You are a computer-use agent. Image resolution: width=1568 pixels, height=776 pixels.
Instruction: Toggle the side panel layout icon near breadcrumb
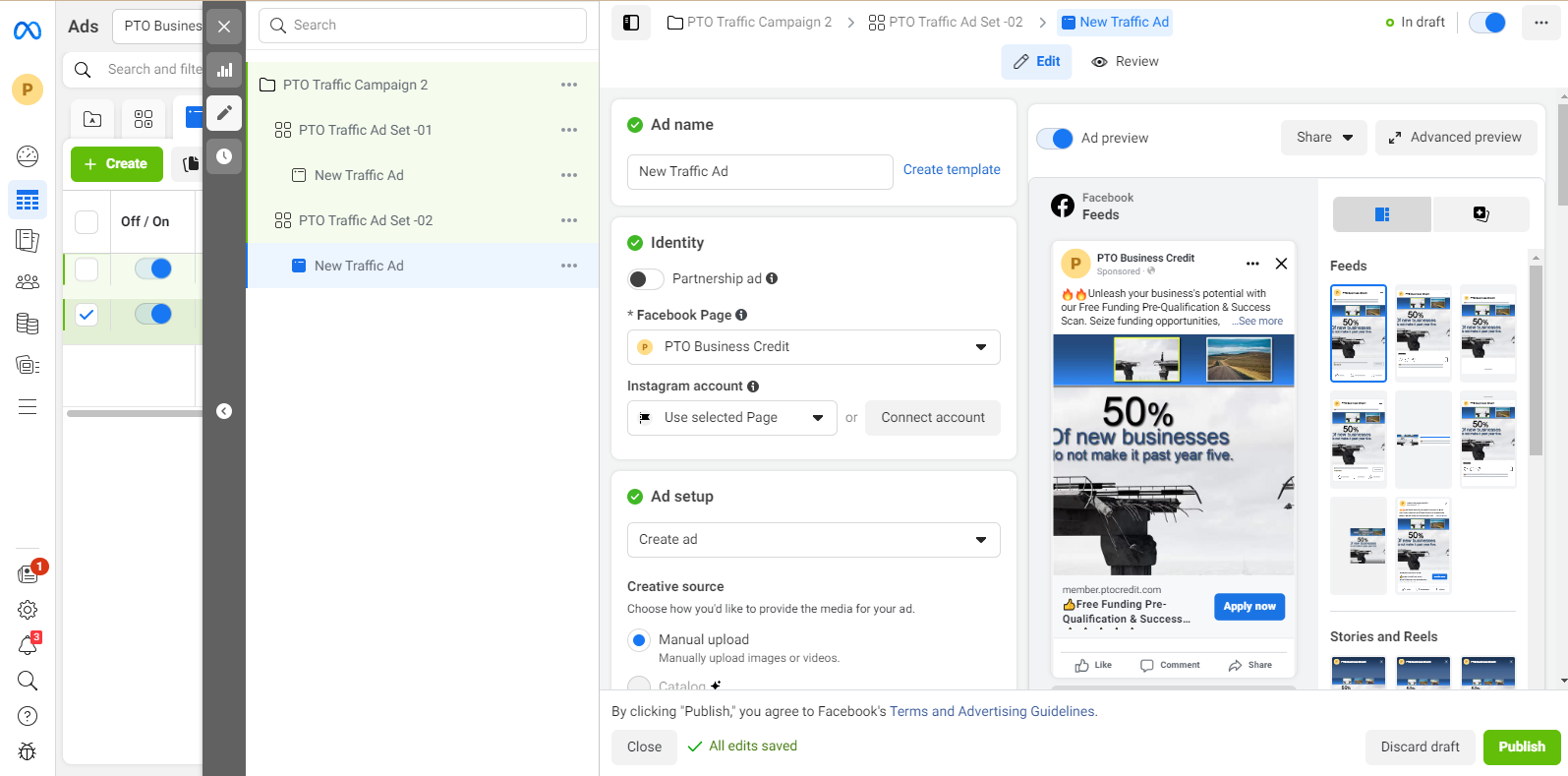(x=631, y=23)
